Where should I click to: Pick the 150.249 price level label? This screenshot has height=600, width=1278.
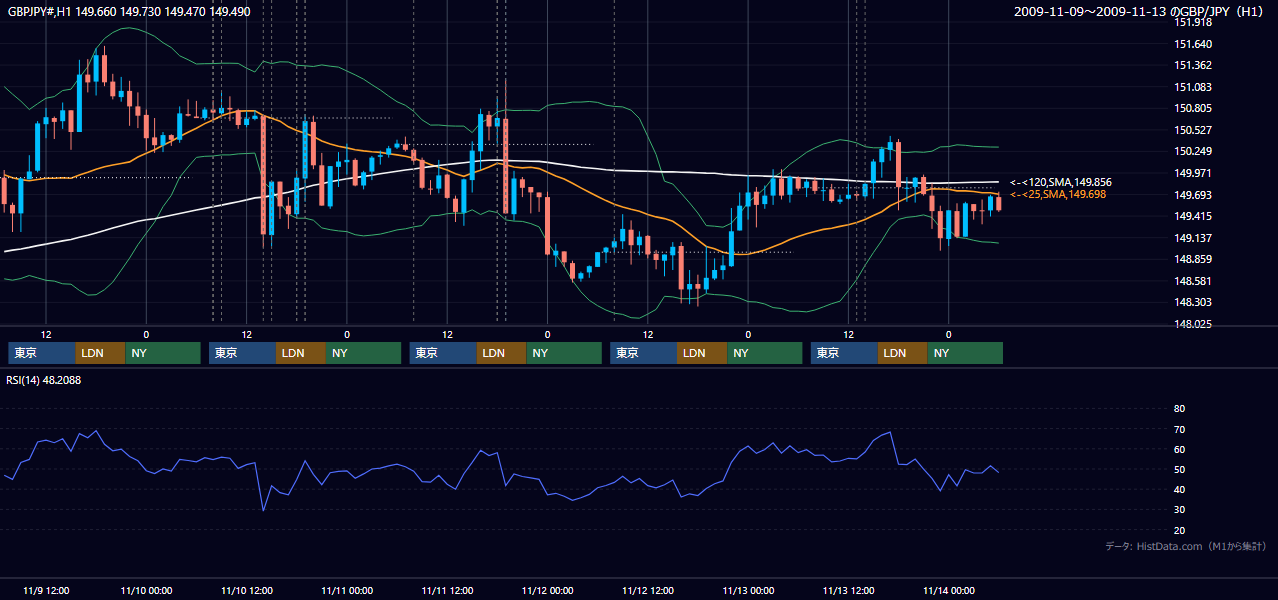click(1193, 151)
